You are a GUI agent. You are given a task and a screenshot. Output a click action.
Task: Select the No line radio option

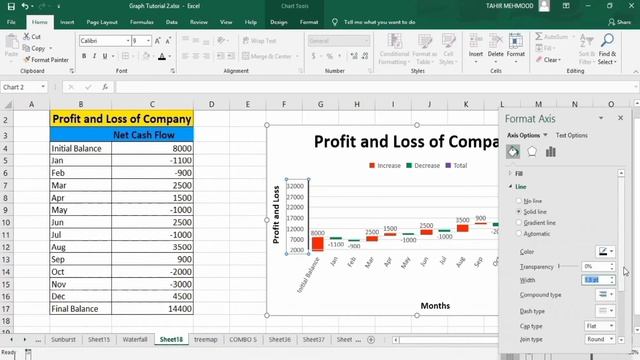point(519,201)
